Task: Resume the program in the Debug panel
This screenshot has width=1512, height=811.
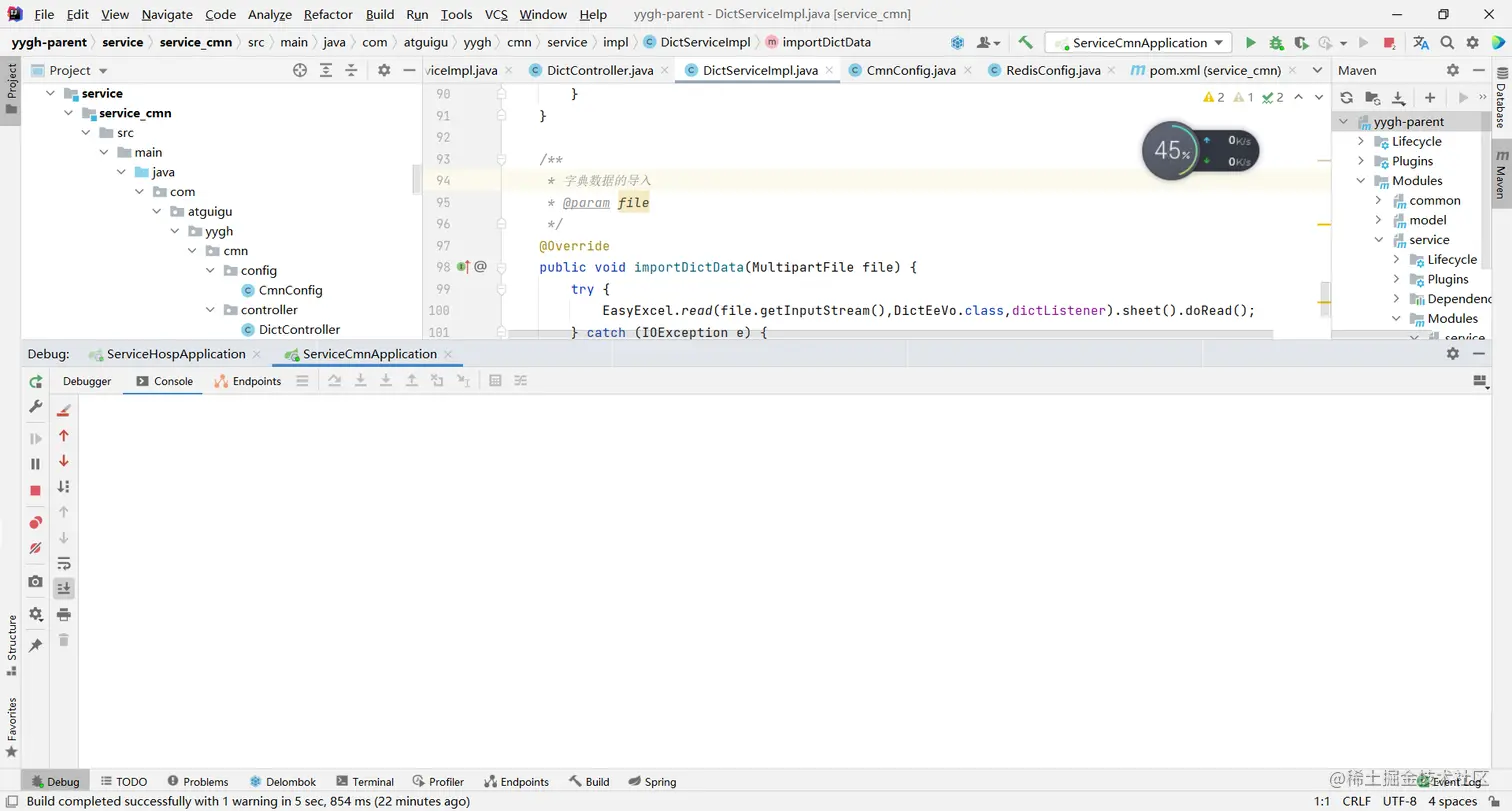Action: (36, 438)
